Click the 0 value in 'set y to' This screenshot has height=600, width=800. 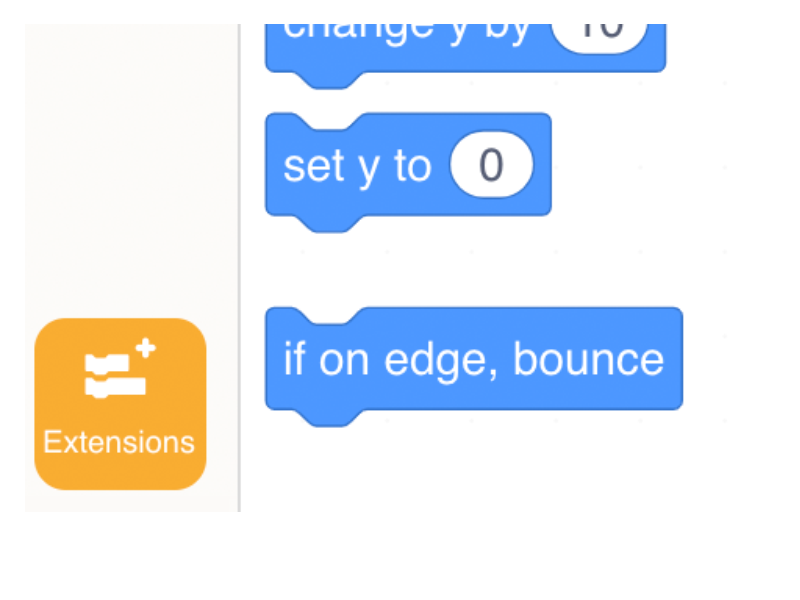pos(491,165)
